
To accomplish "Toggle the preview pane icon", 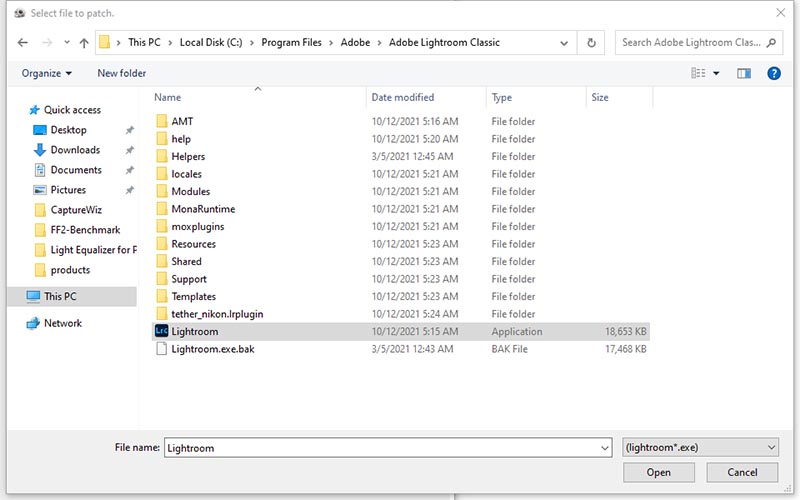I will [744, 73].
